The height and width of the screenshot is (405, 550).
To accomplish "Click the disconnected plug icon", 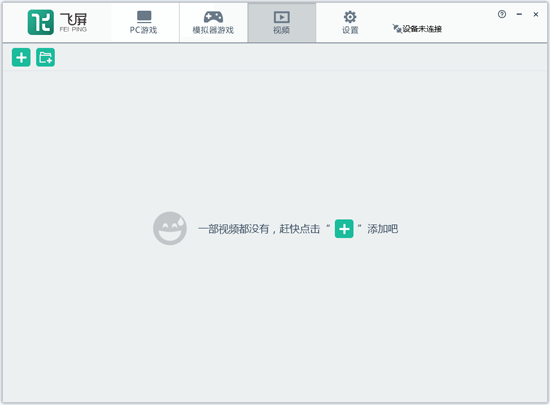I will 397,28.
